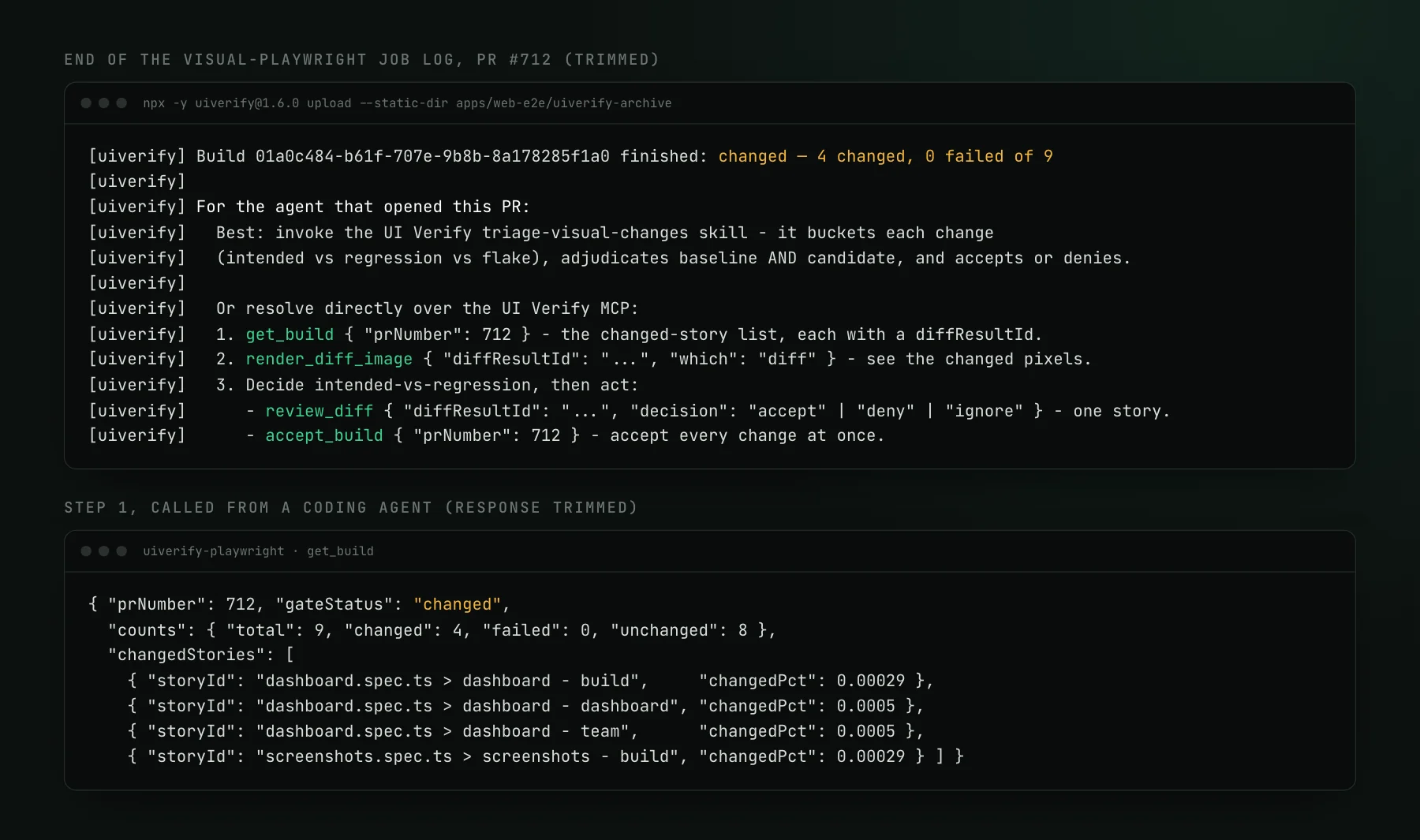Click the 'dashboard - team' storyId row
The height and width of the screenshot is (840, 1420).
(x=525, y=731)
